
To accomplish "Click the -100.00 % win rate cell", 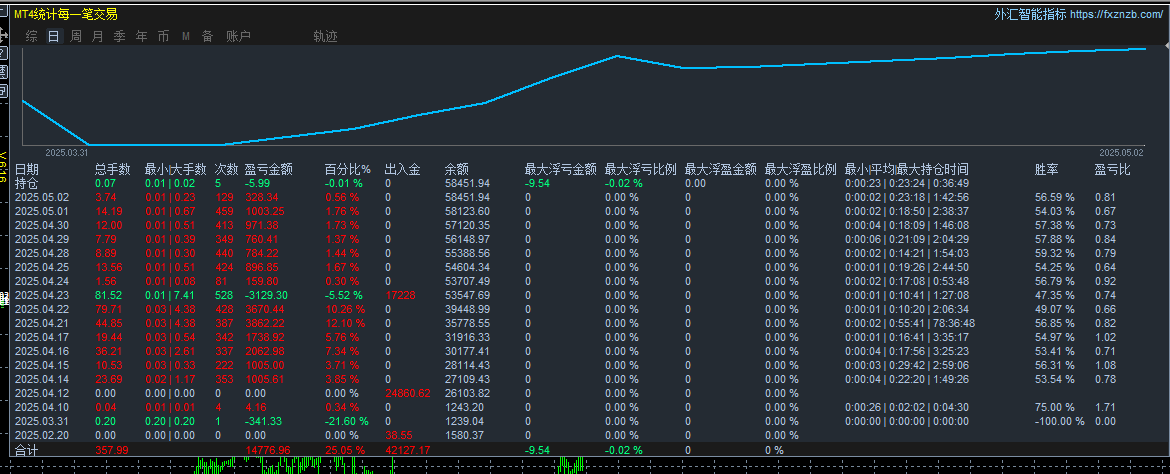I will point(1060,421).
